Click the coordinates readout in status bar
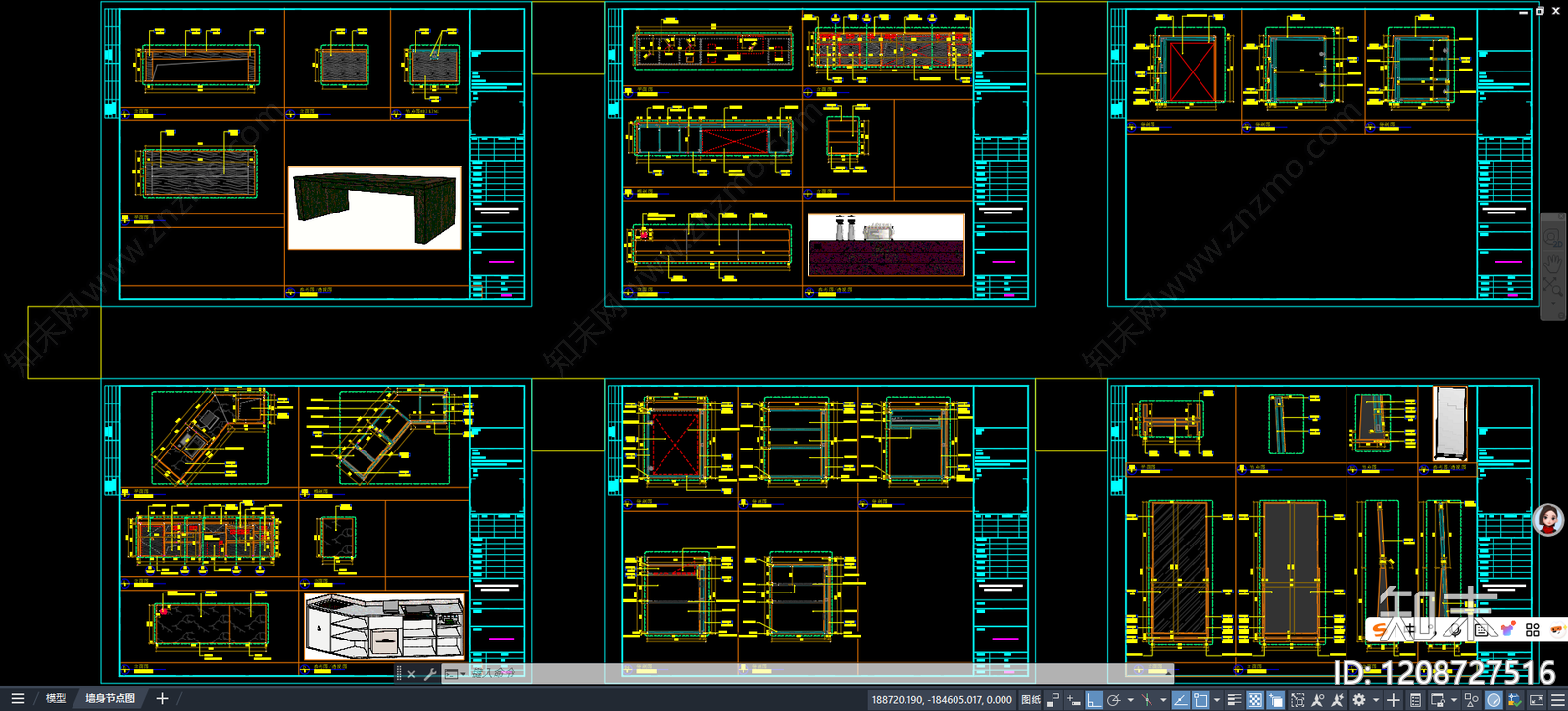The width and height of the screenshot is (1568, 711). click(x=942, y=700)
